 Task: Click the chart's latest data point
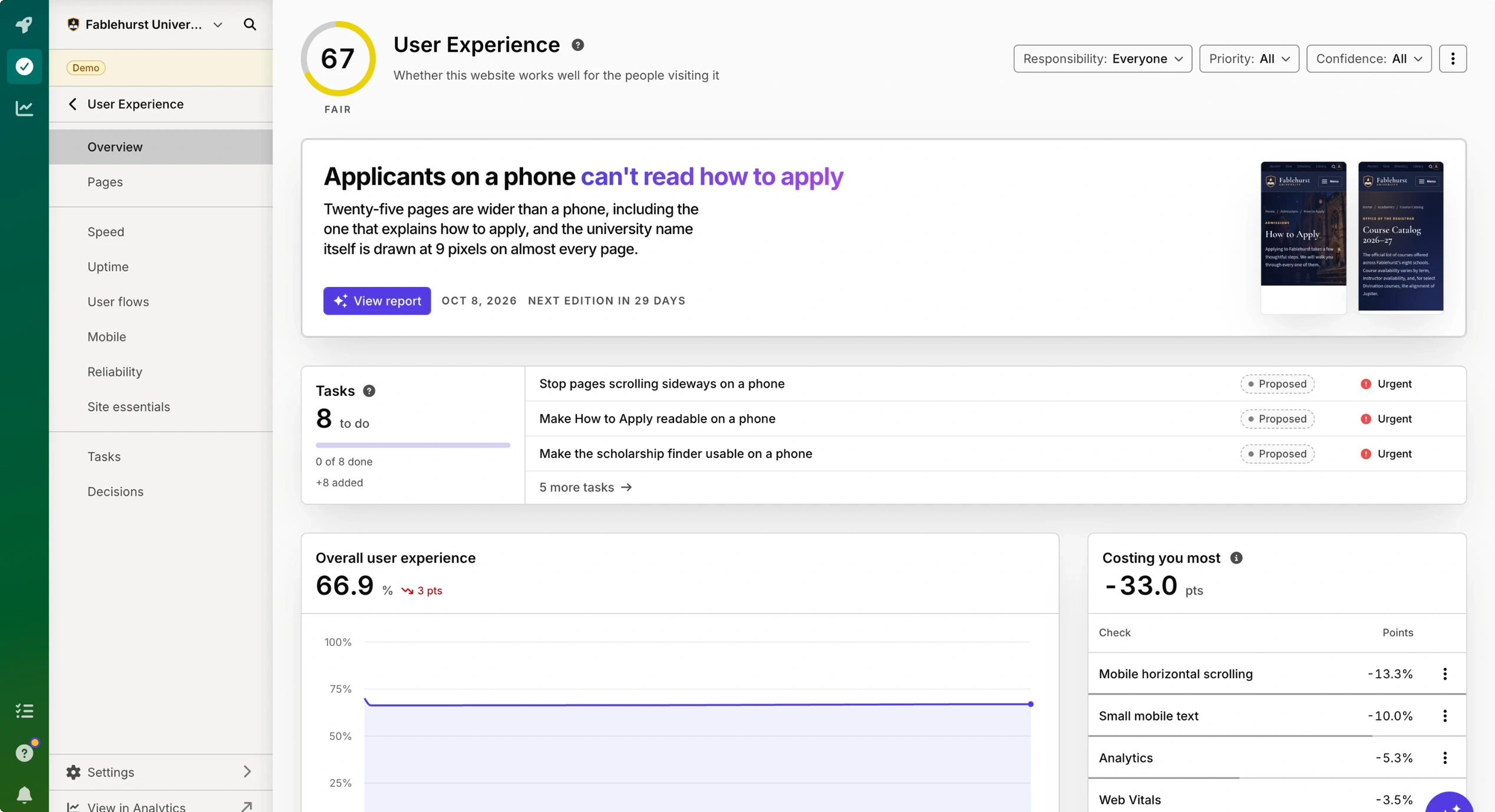[1030, 704]
